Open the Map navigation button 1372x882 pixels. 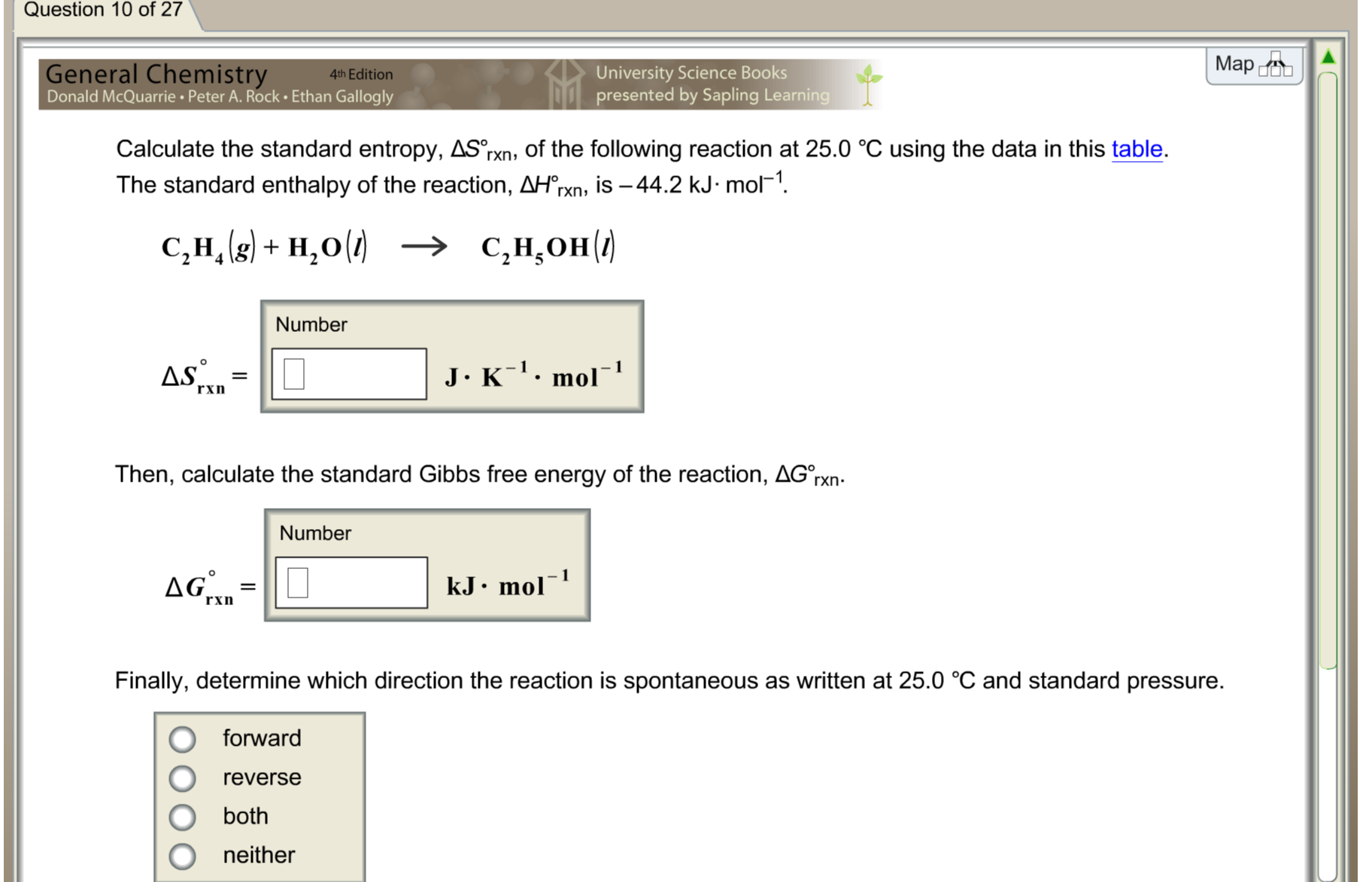(1254, 65)
